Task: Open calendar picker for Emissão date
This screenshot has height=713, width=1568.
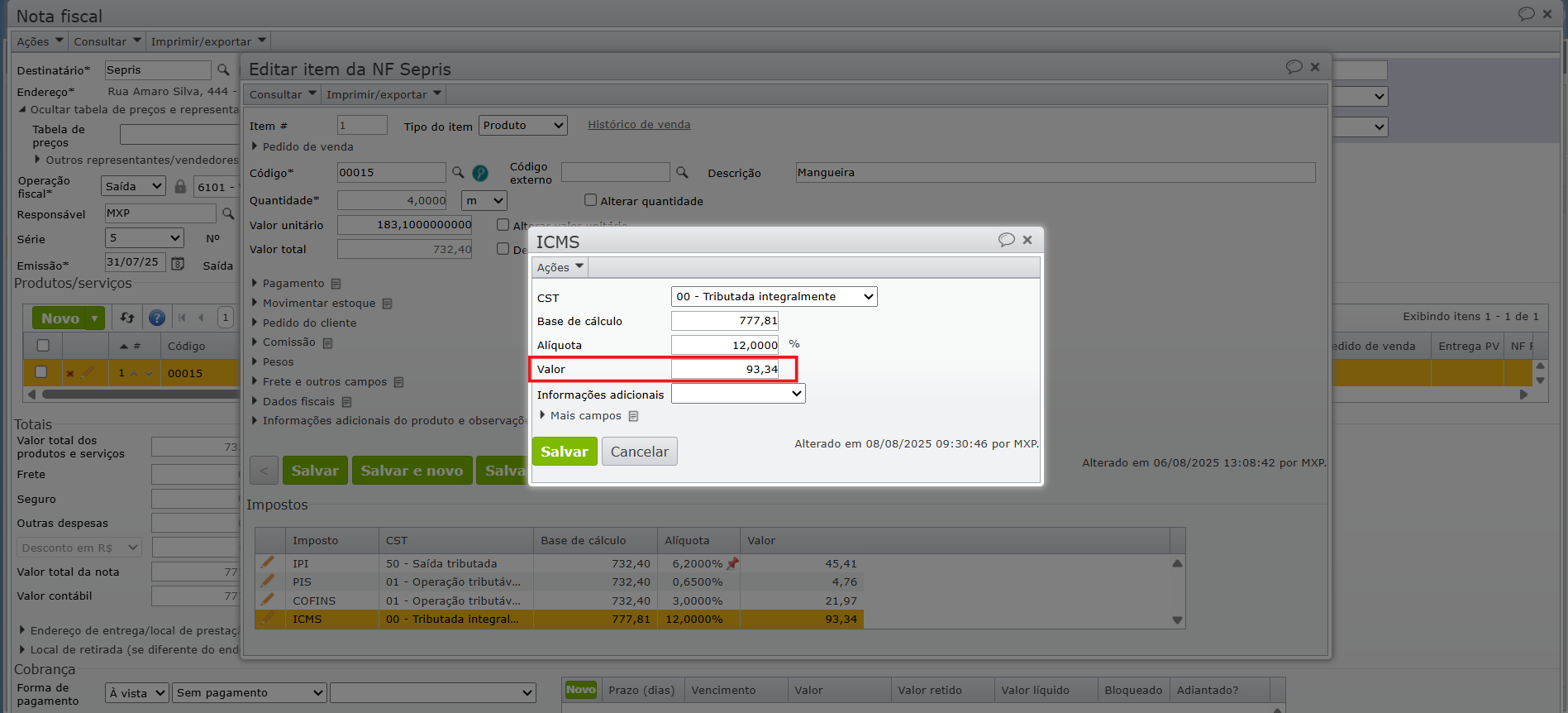Action: click(x=178, y=264)
